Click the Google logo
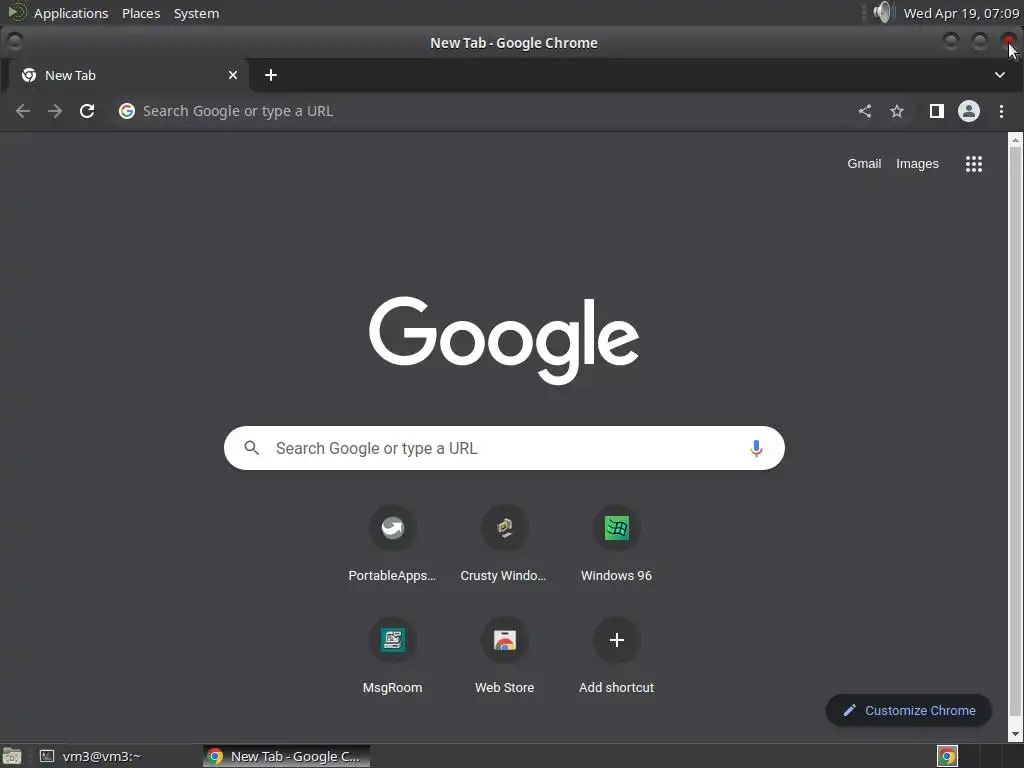 (504, 340)
